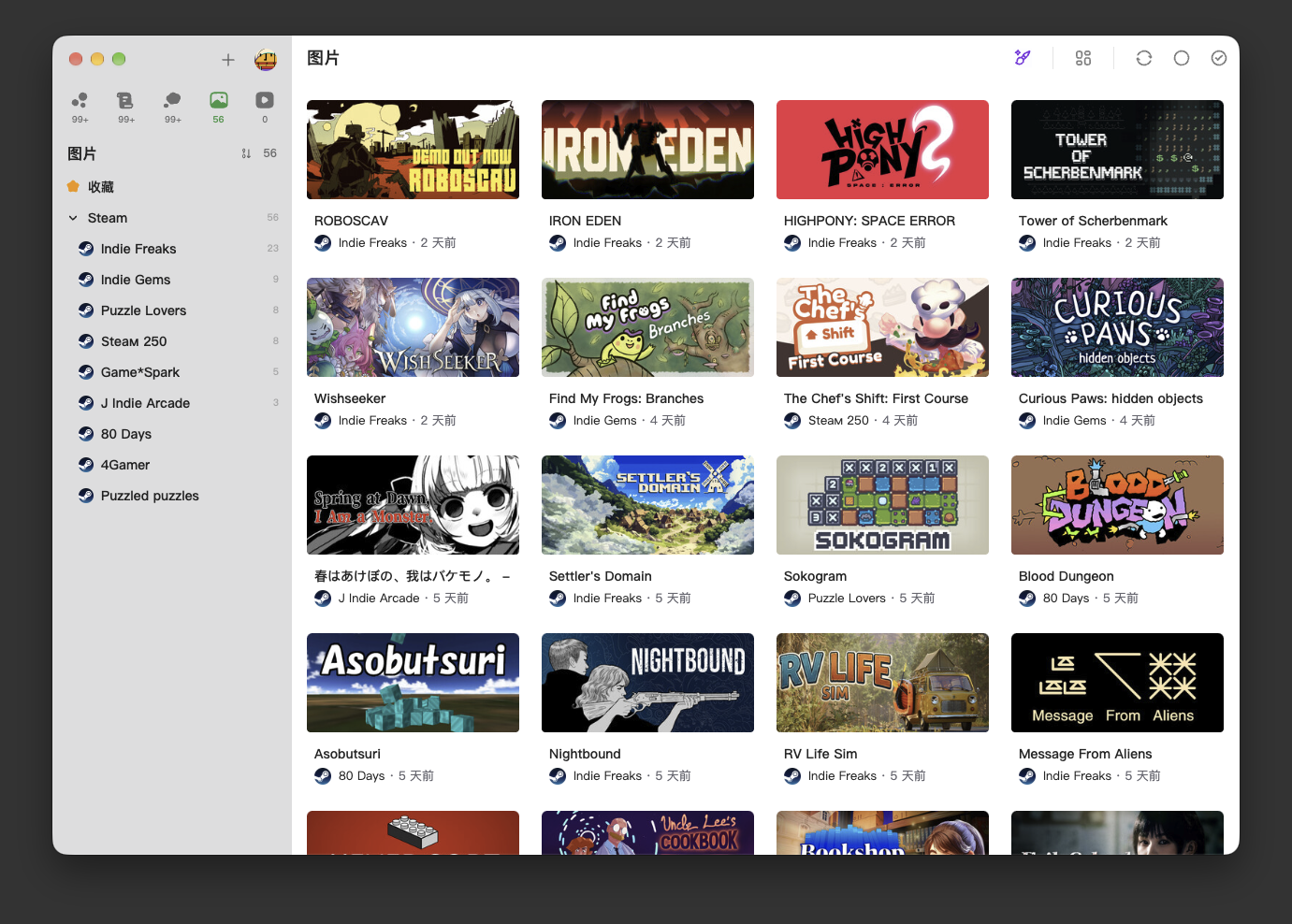Image resolution: width=1292 pixels, height=924 pixels.
Task: Open sort options next to 图片 heading
Action: pyautogui.click(x=246, y=153)
